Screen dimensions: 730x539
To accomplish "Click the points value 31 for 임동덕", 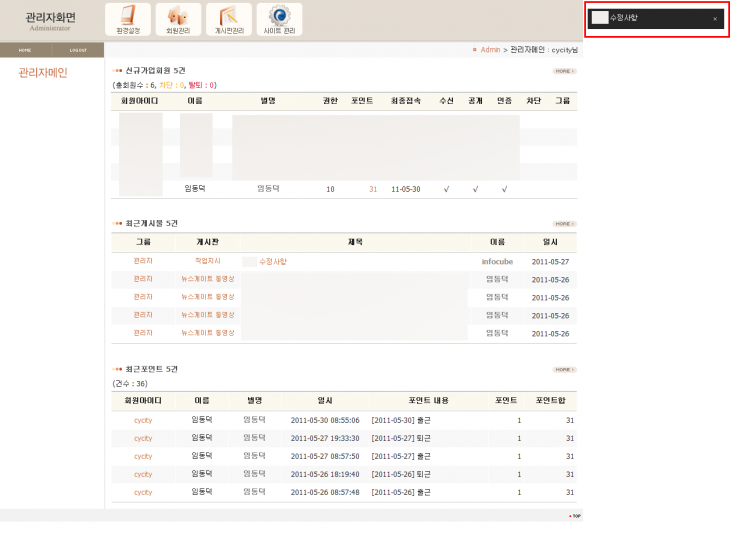I will click(373, 189).
